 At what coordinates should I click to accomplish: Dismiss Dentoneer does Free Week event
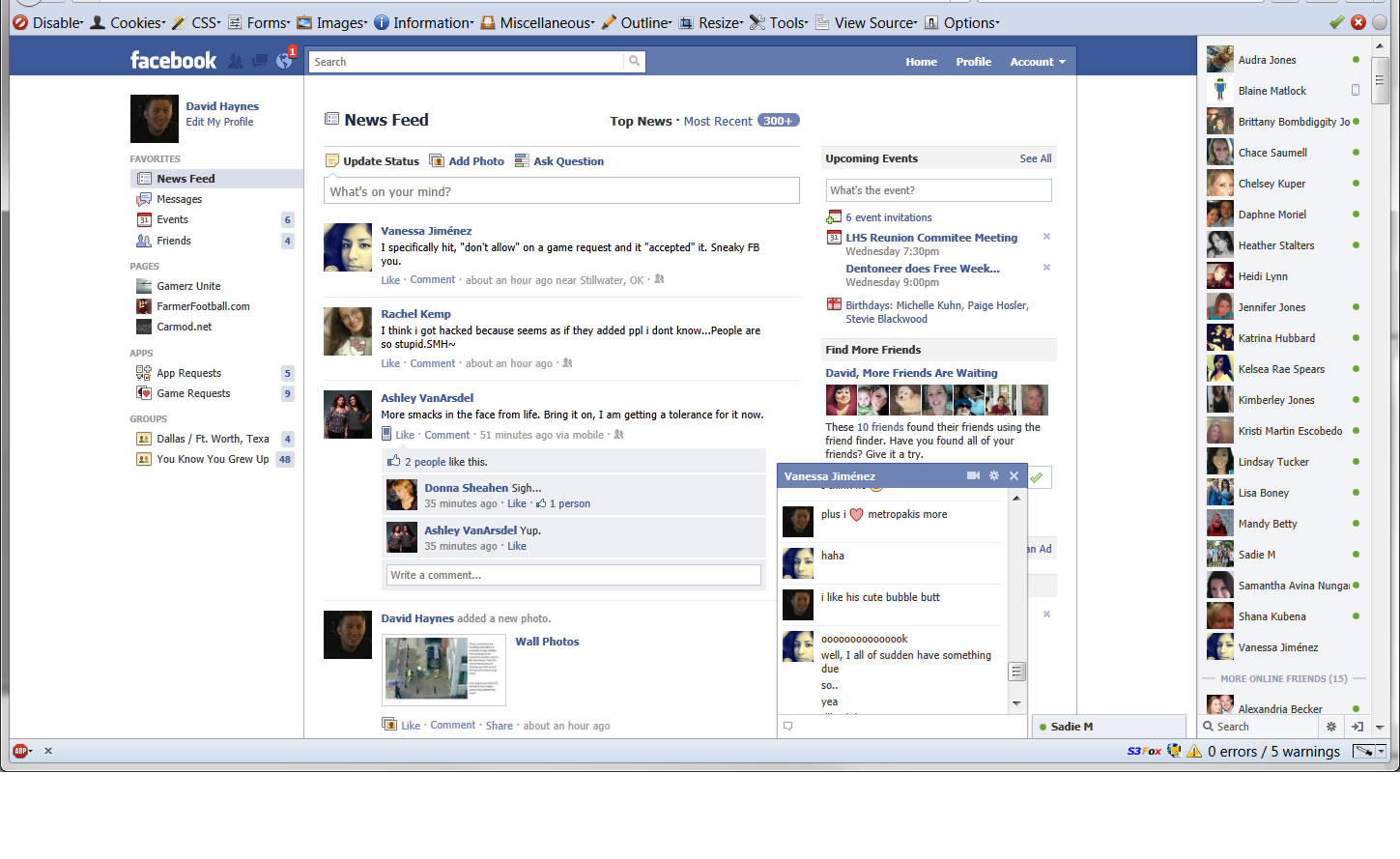[x=1046, y=268]
